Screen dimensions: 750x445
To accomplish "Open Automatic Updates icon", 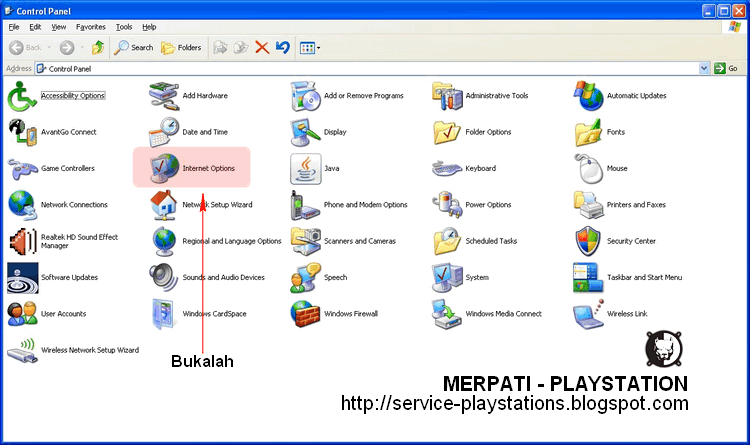I will (588, 96).
